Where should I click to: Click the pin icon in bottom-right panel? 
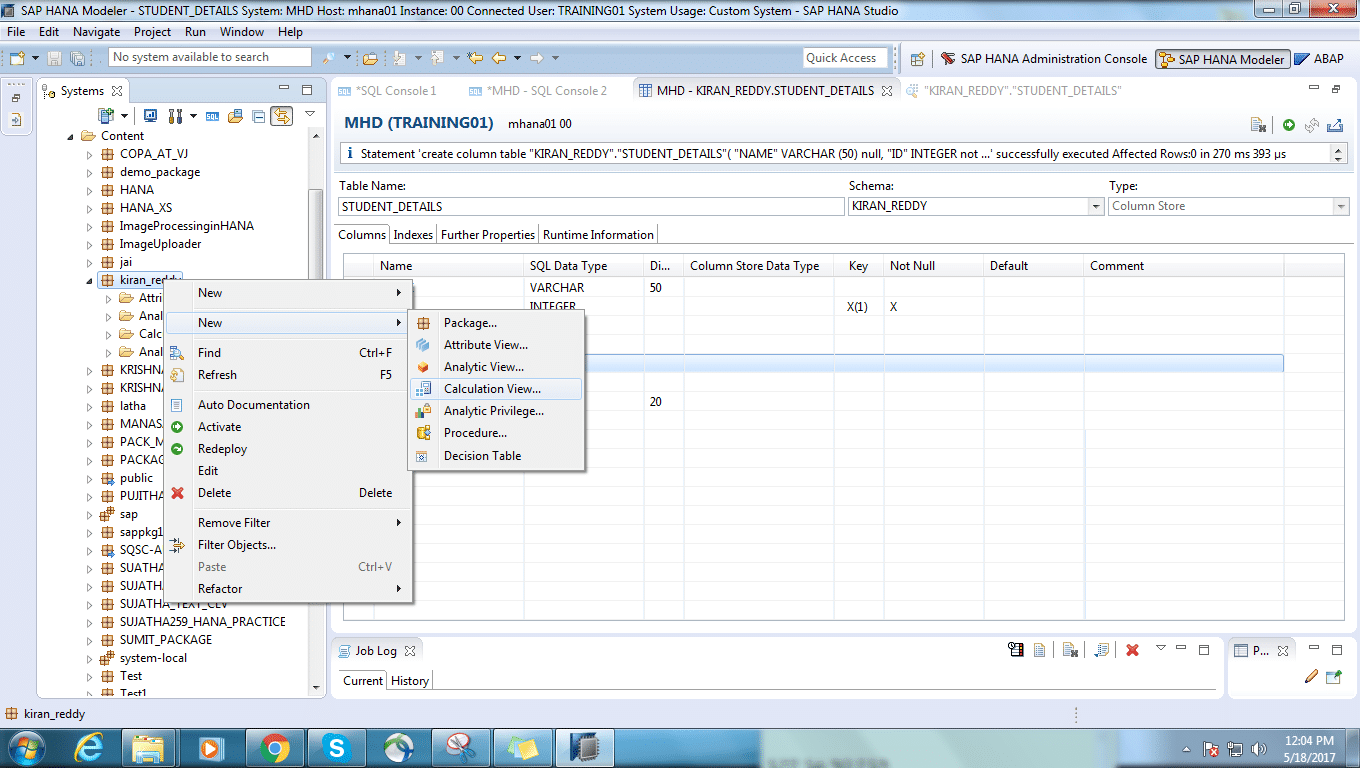pyautogui.click(x=1333, y=677)
